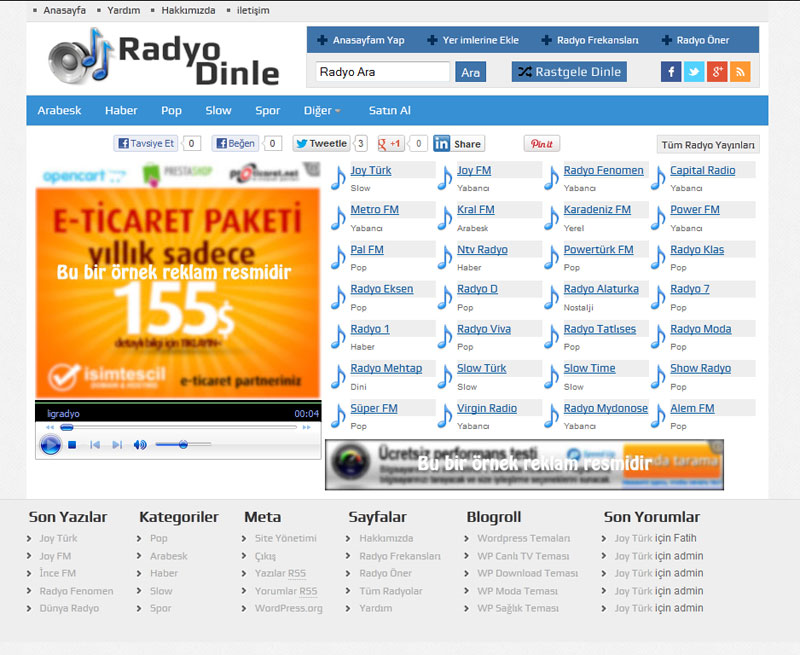Open Satın Al in the navbar
This screenshot has width=800, height=655.
[x=389, y=111]
